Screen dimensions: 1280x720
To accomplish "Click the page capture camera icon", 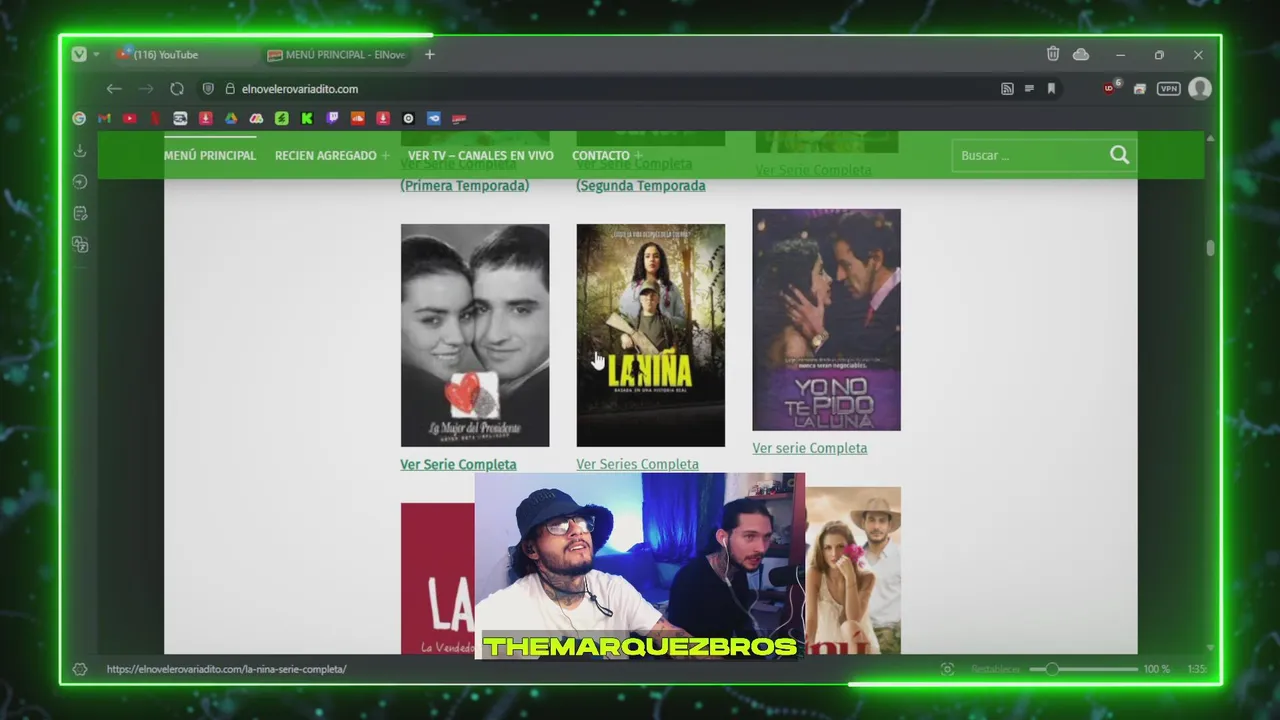I will [x=947, y=669].
